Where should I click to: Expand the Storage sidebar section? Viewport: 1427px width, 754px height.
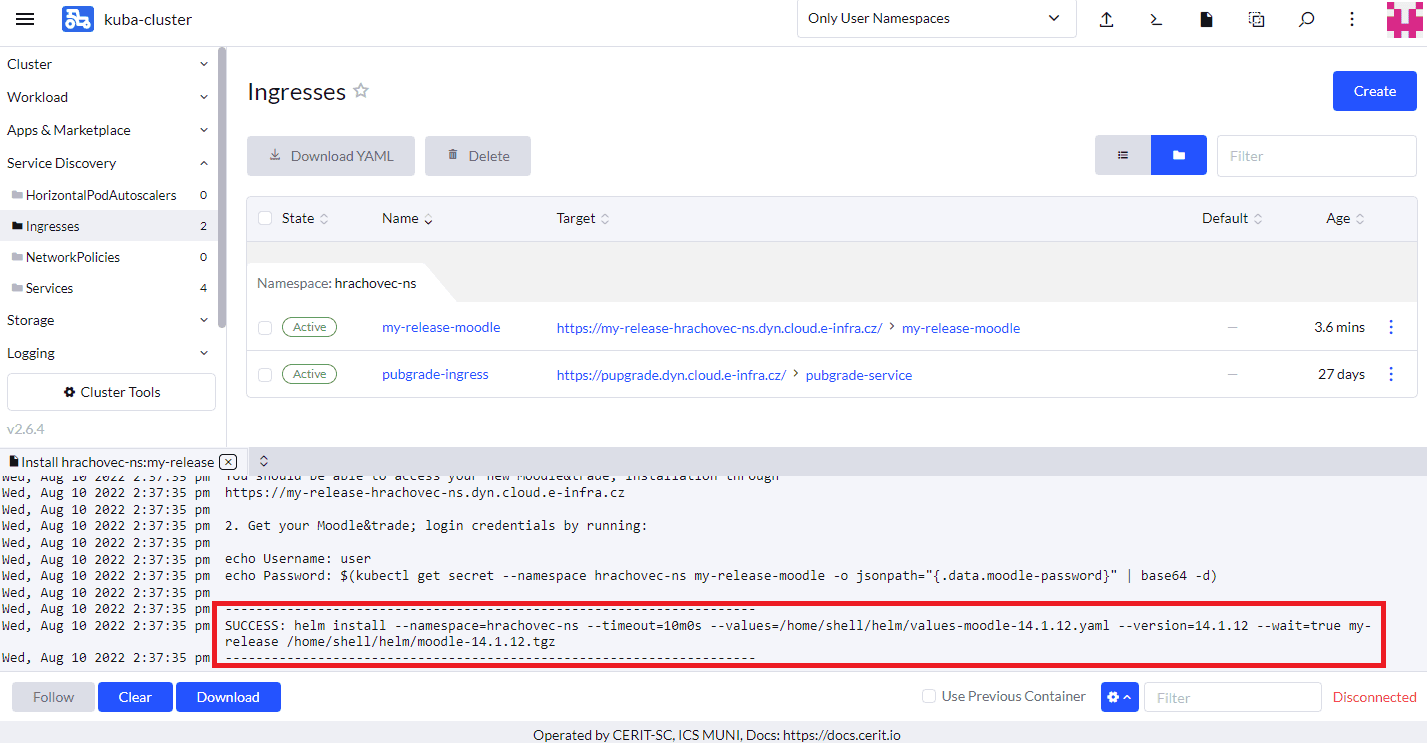tap(108, 320)
